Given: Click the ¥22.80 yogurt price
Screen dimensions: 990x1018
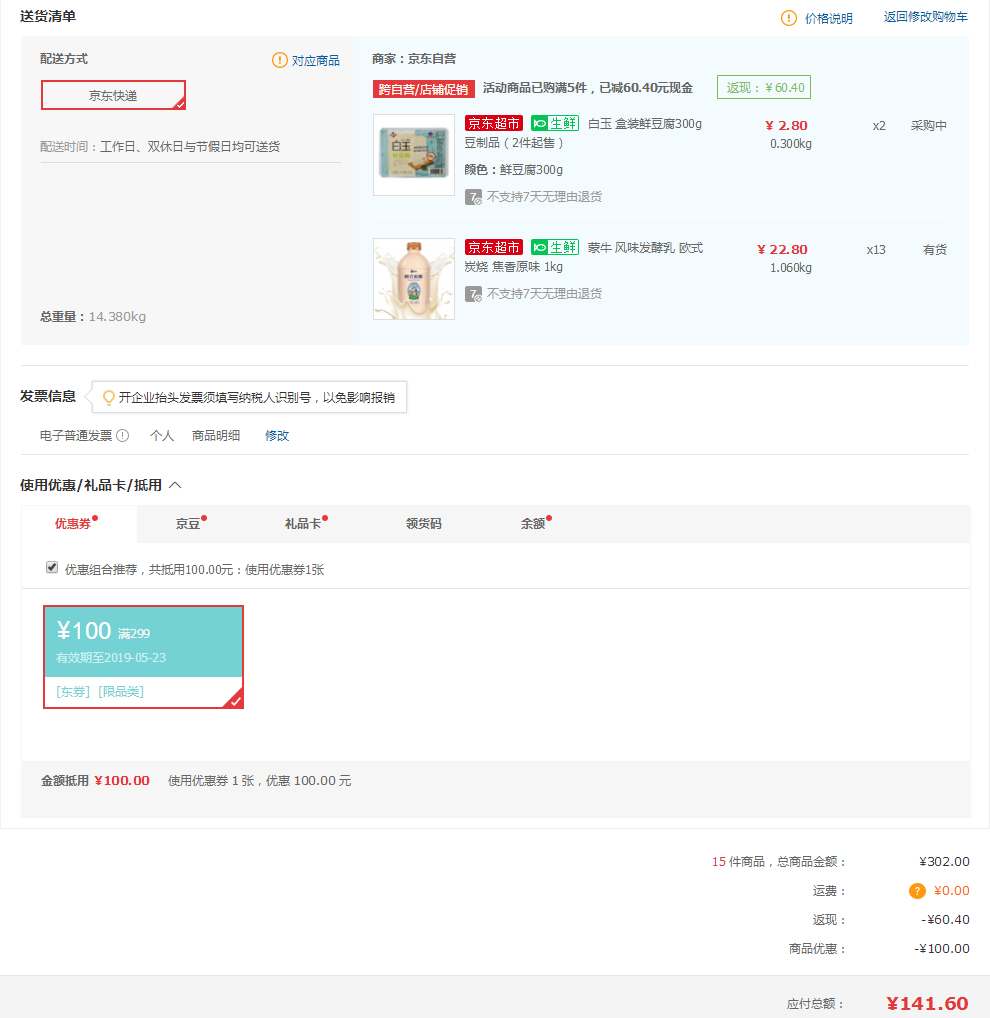Looking at the screenshot, I should [x=782, y=250].
